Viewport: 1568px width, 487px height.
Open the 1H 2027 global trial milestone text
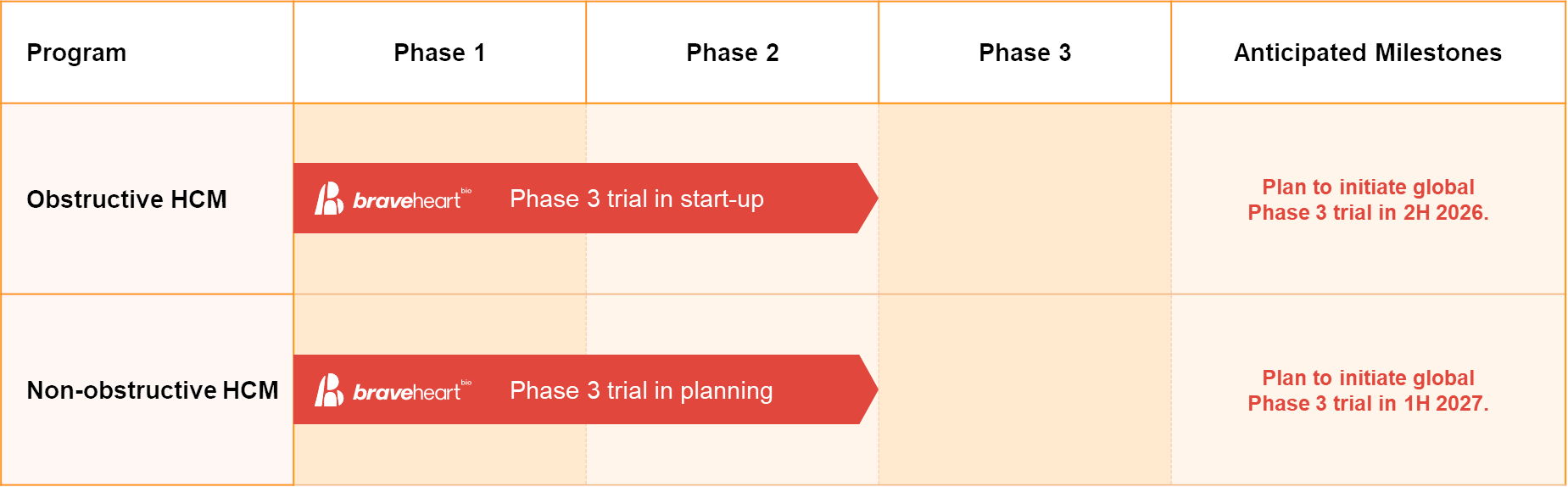coord(1368,390)
